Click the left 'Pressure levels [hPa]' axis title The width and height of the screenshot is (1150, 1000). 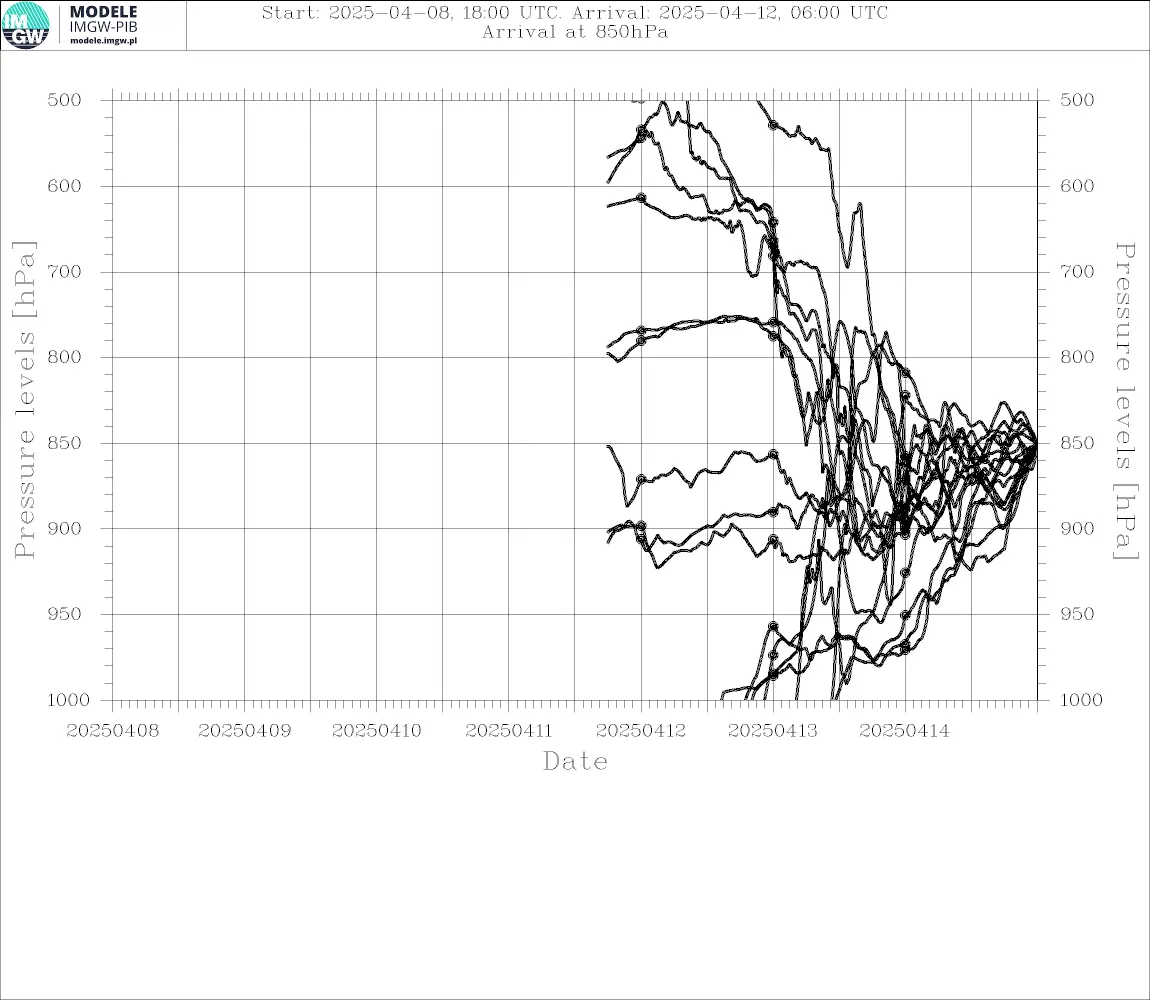click(24, 400)
